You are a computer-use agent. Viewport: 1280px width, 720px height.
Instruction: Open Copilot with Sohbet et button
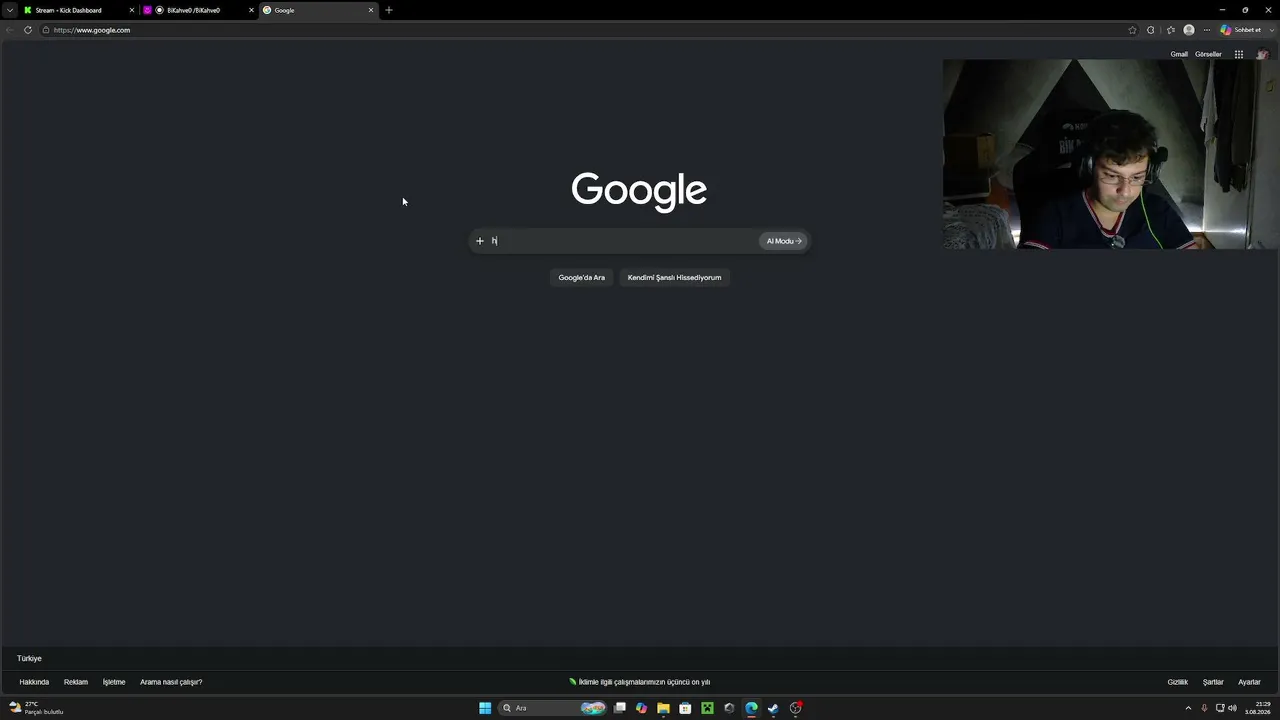[x=1241, y=30]
